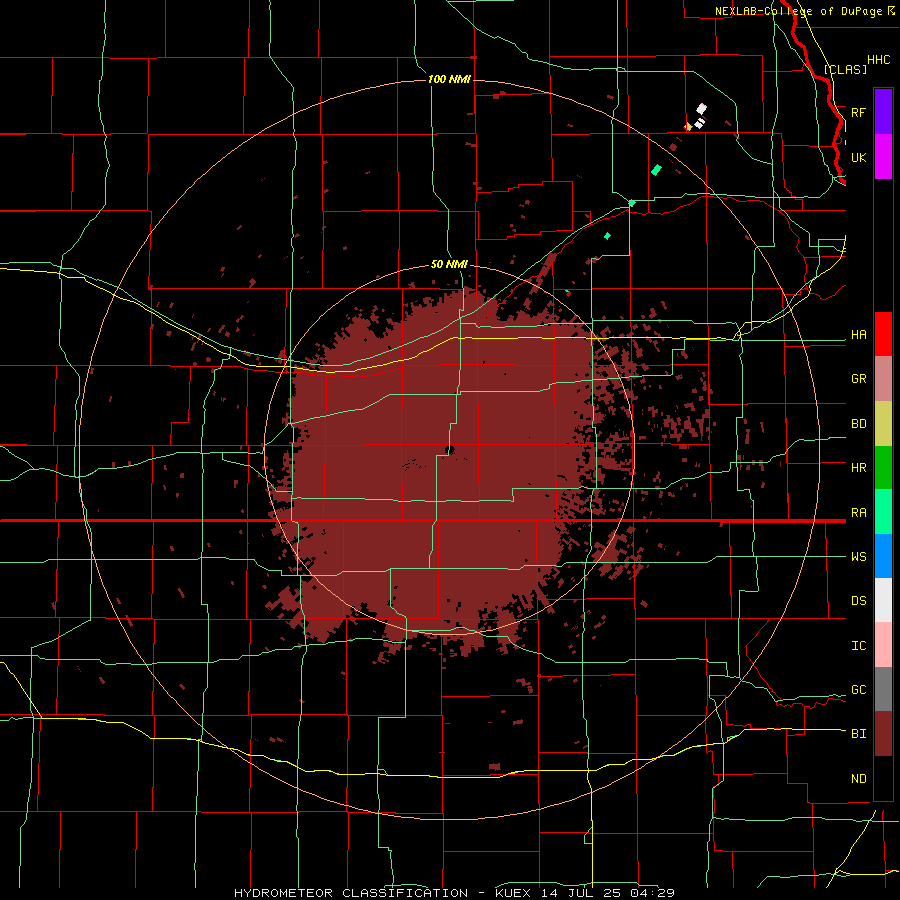The height and width of the screenshot is (900, 900).
Task: Click the 04:29 time stamp
Action: tap(652, 893)
